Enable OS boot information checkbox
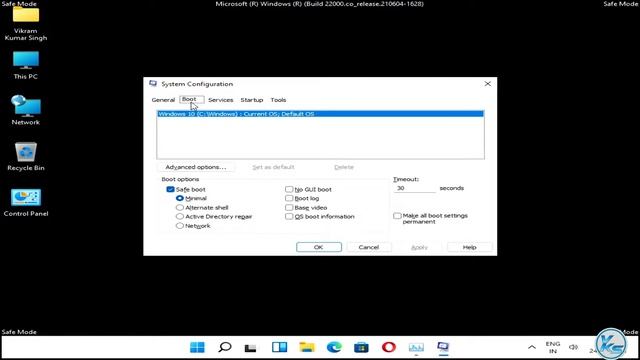The height and width of the screenshot is (360, 640). (x=289, y=216)
